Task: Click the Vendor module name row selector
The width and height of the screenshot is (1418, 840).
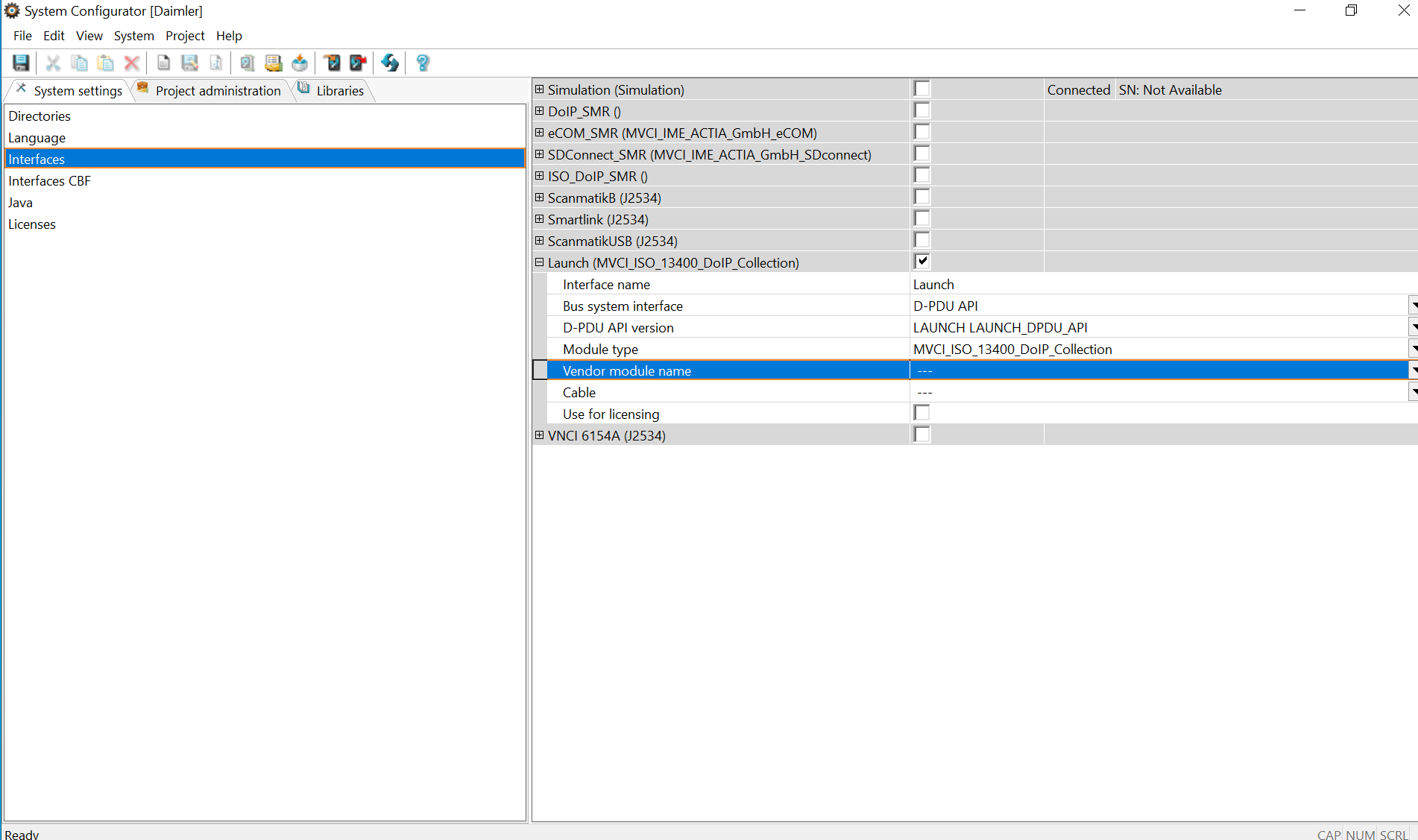Action: click(540, 370)
